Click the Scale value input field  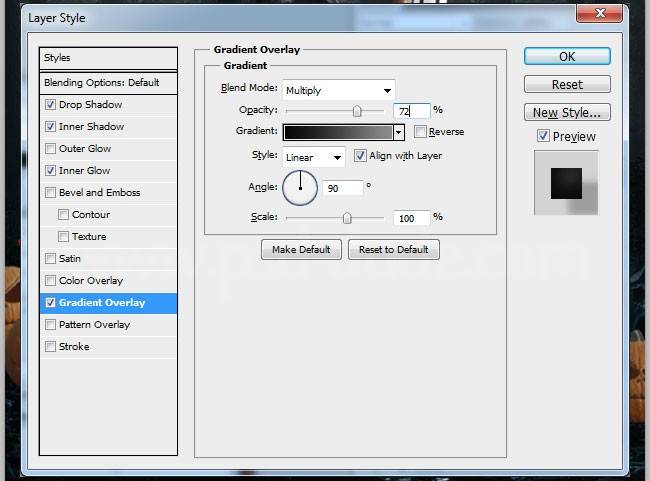[x=411, y=217]
